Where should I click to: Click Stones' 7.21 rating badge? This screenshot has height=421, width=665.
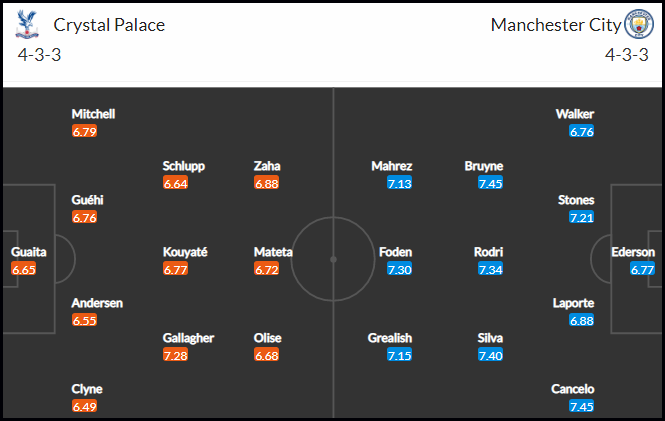(581, 217)
